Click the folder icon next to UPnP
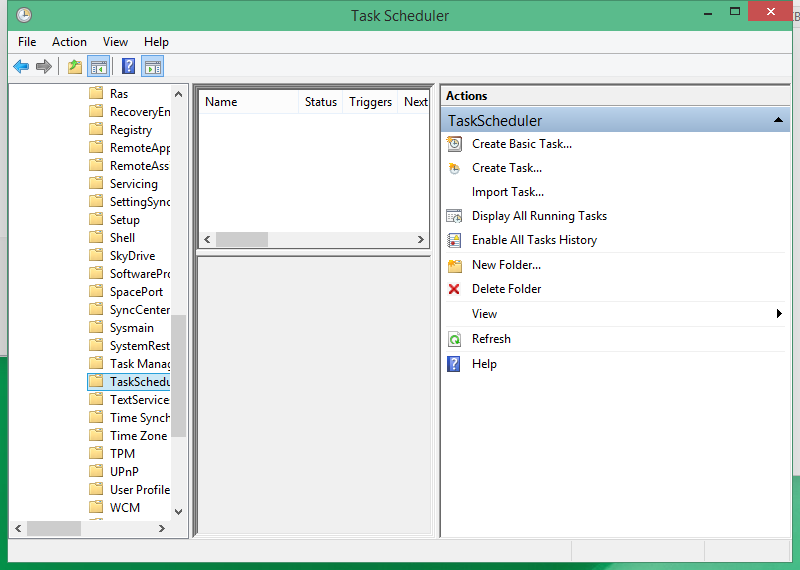 click(x=96, y=471)
